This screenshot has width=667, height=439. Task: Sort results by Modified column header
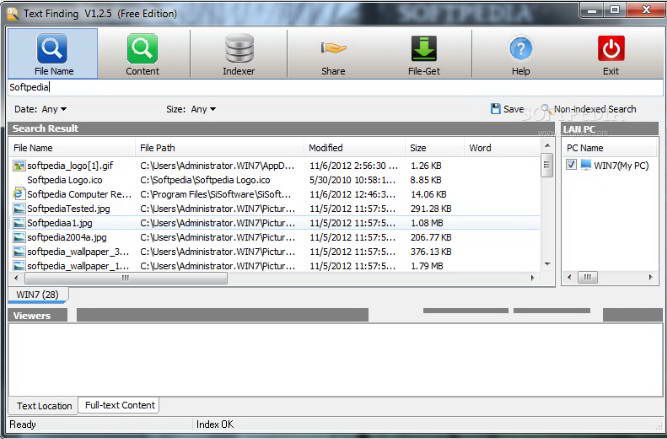point(354,148)
